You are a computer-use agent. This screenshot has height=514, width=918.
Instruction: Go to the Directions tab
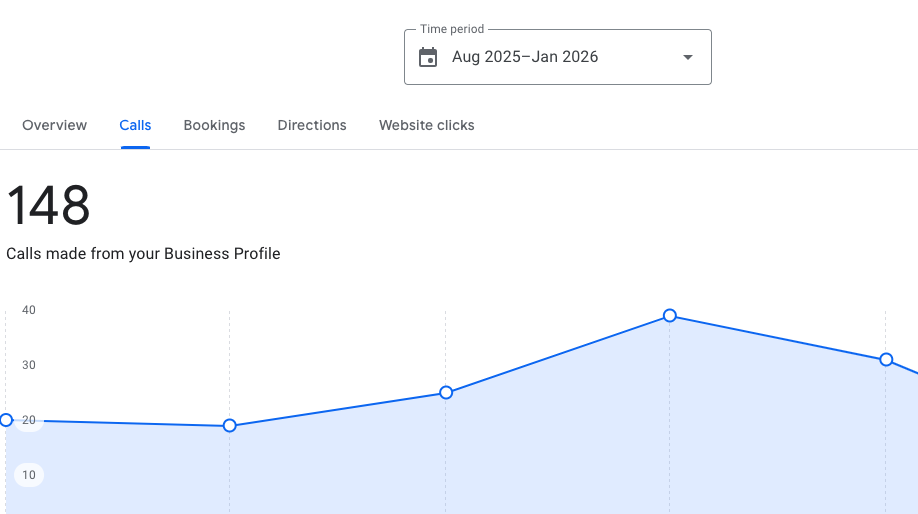(312, 125)
